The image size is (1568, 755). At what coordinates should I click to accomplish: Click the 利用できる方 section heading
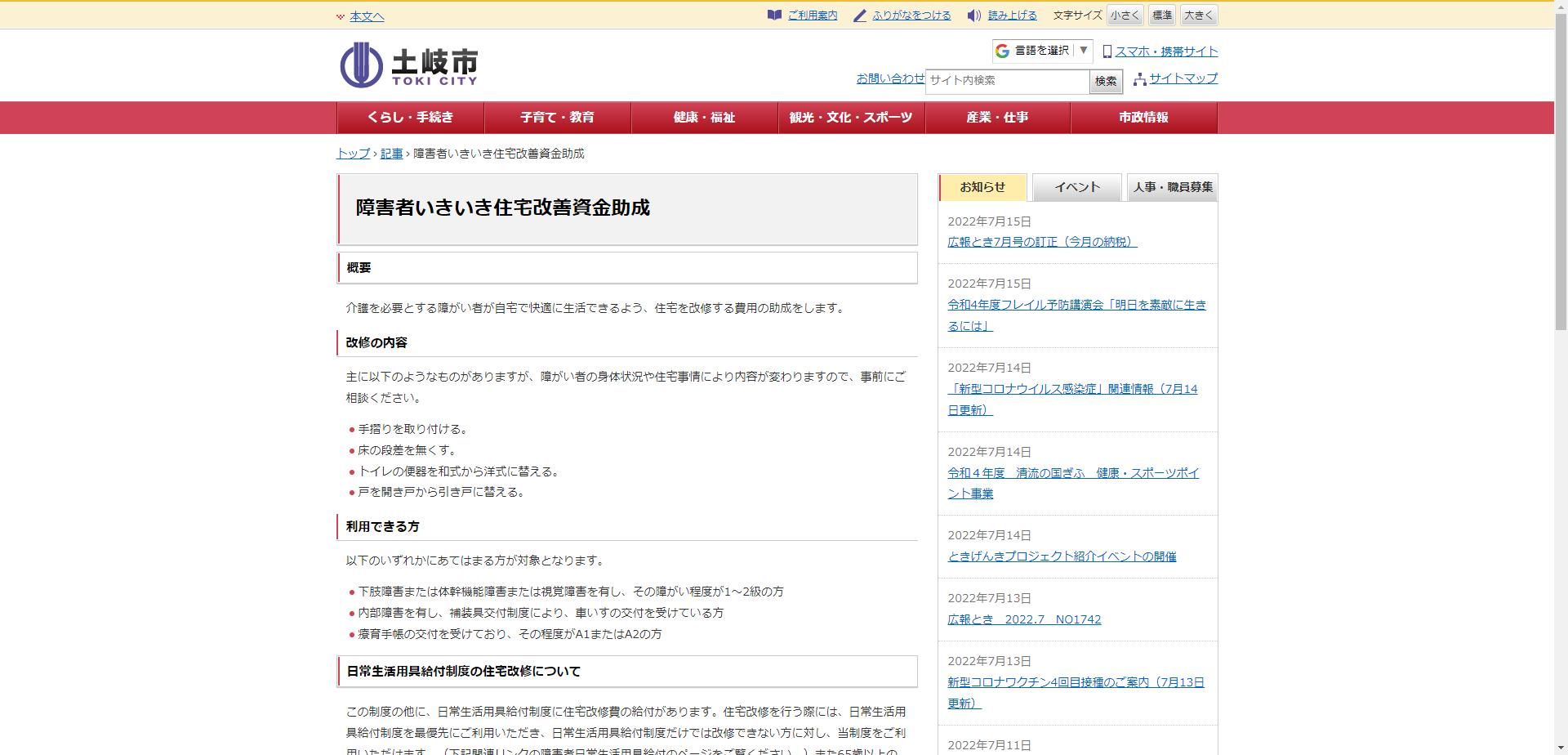tap(382, 527)
